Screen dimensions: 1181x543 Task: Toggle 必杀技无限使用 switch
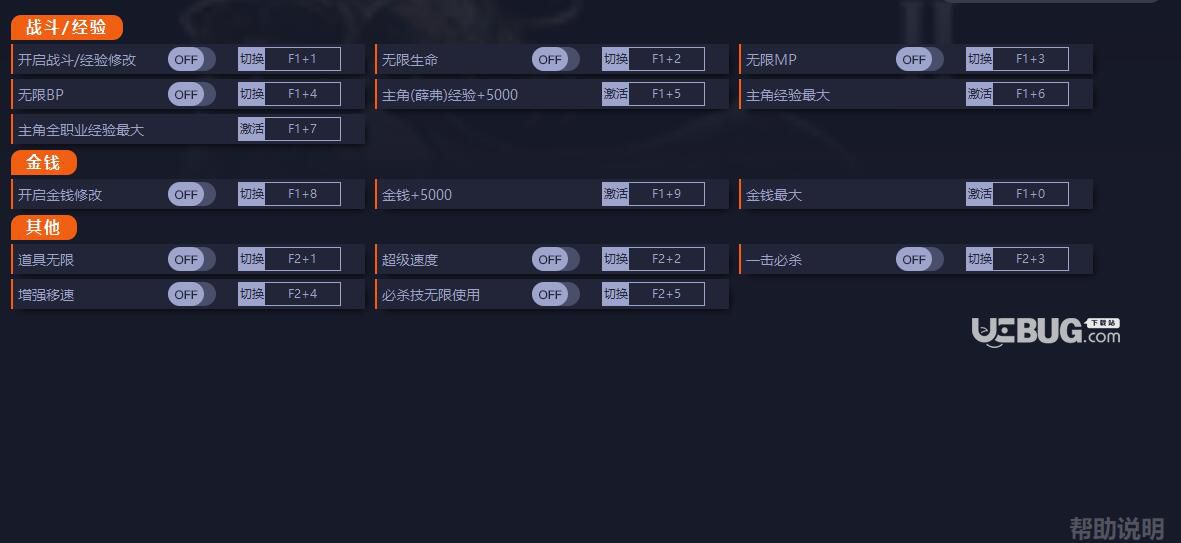(555, 294)
